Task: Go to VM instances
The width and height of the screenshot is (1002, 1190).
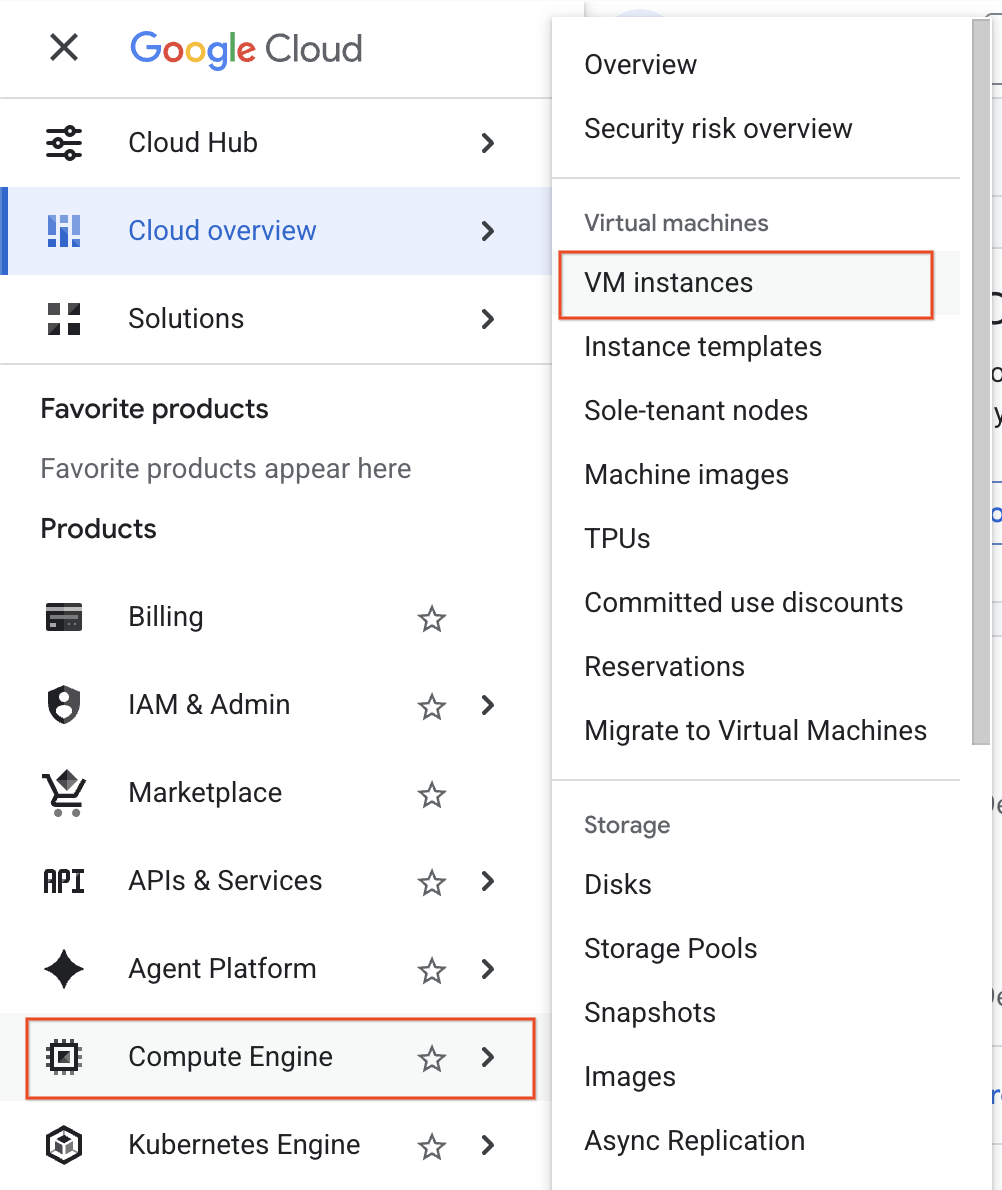Action: point(756,283)
